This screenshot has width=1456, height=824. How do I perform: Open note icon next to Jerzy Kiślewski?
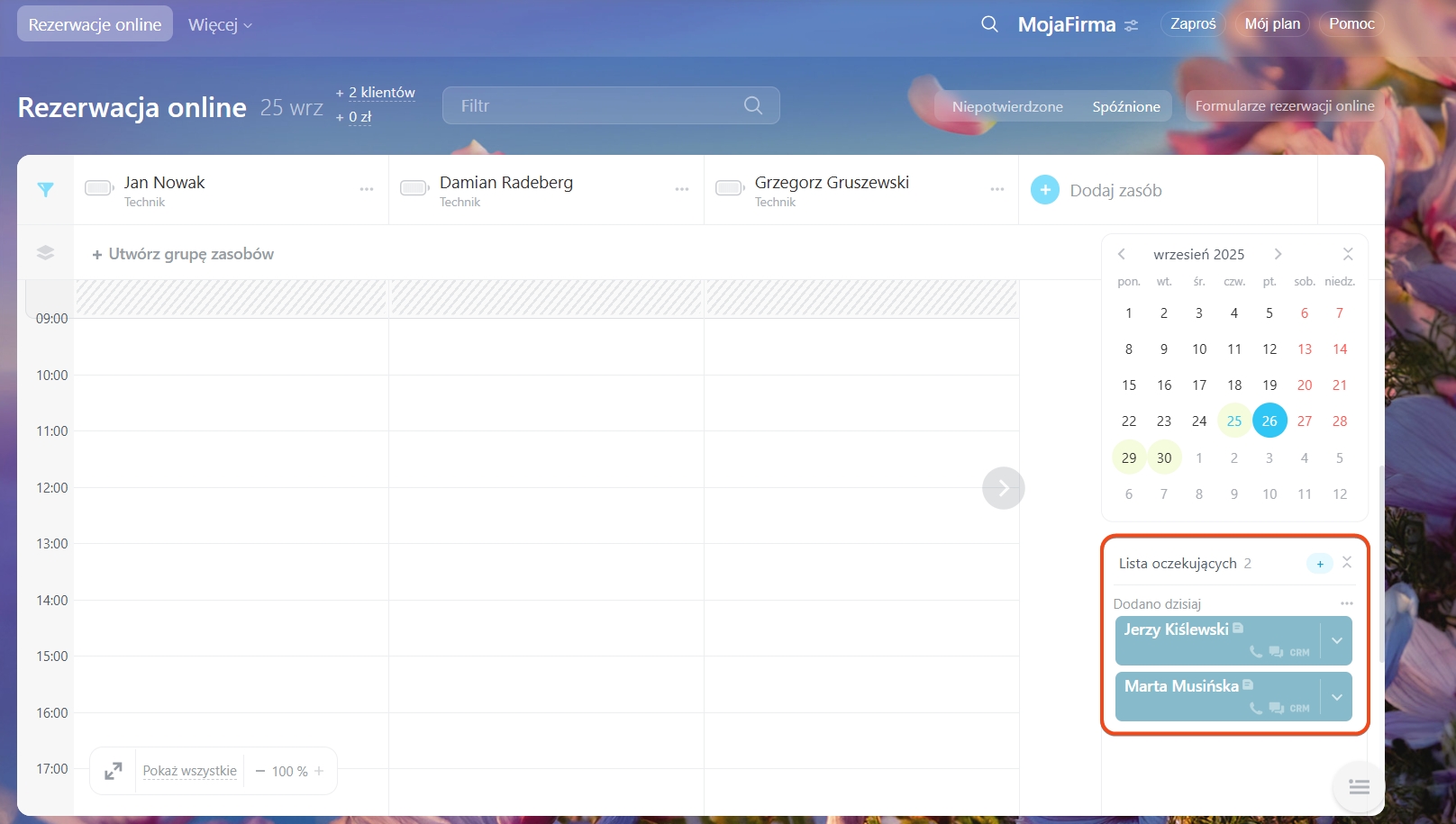coord(1238,628)
